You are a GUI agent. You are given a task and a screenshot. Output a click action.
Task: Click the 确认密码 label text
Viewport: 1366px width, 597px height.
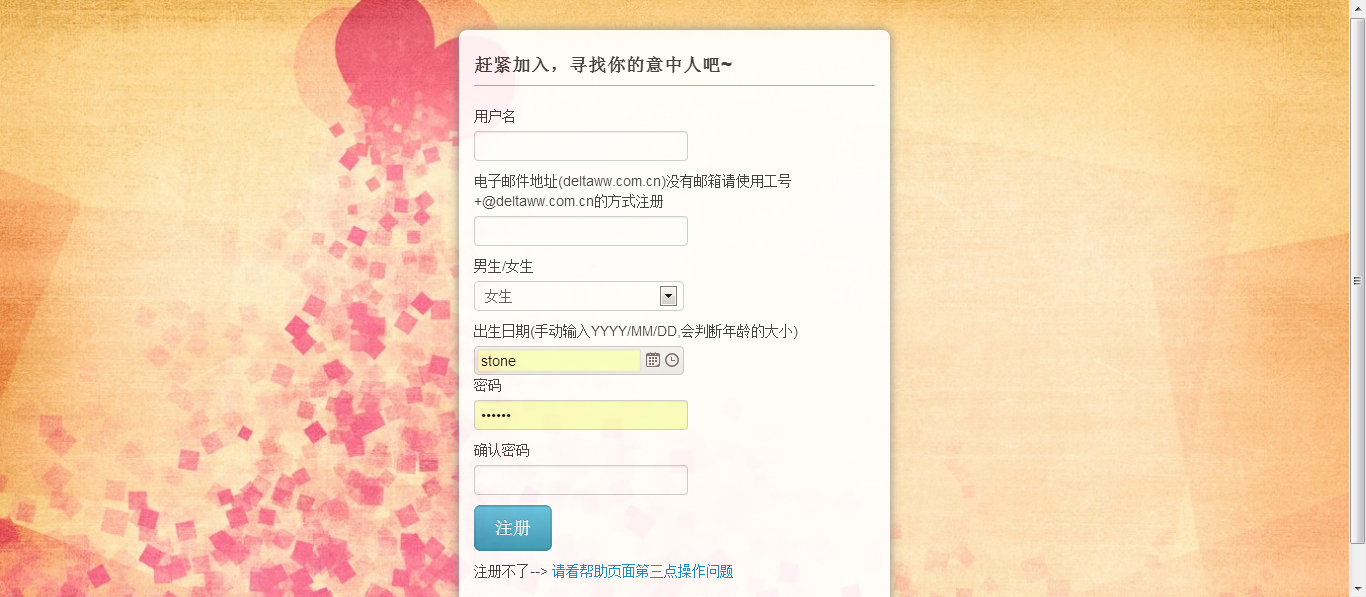[502, 450]
